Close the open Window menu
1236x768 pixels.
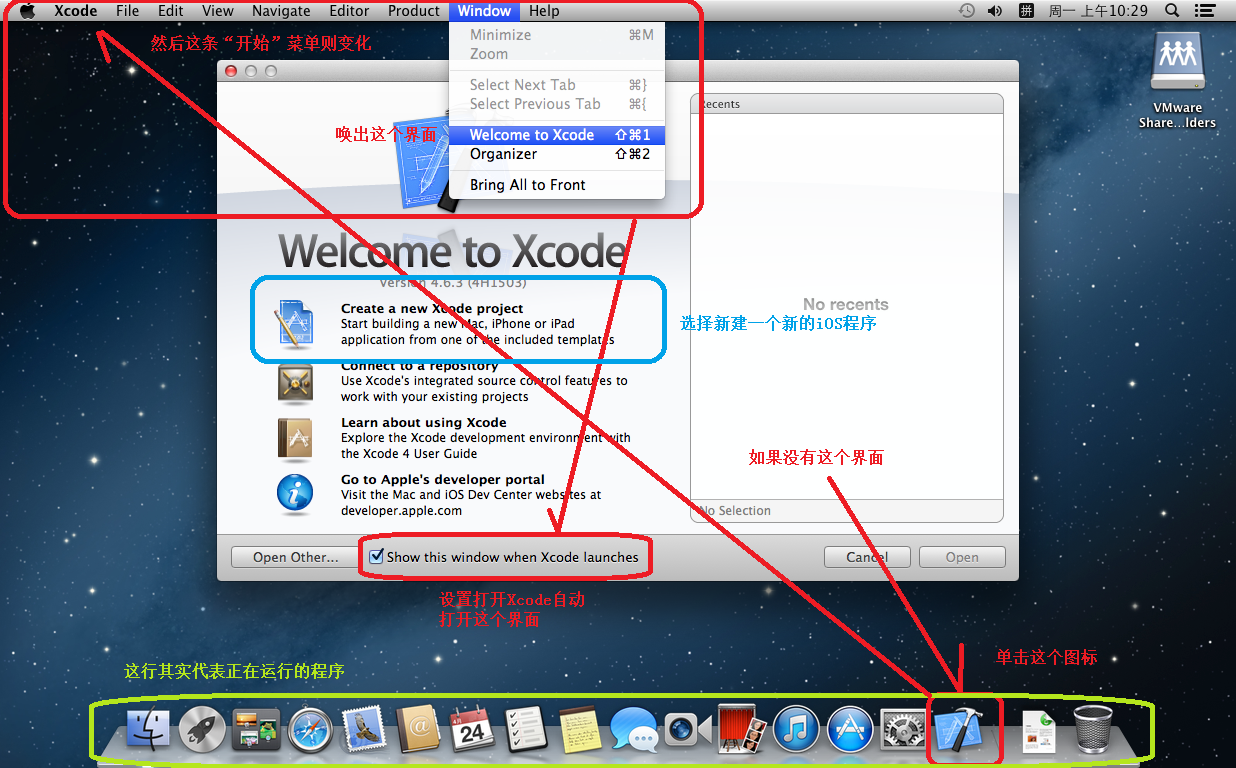[484, 11]
